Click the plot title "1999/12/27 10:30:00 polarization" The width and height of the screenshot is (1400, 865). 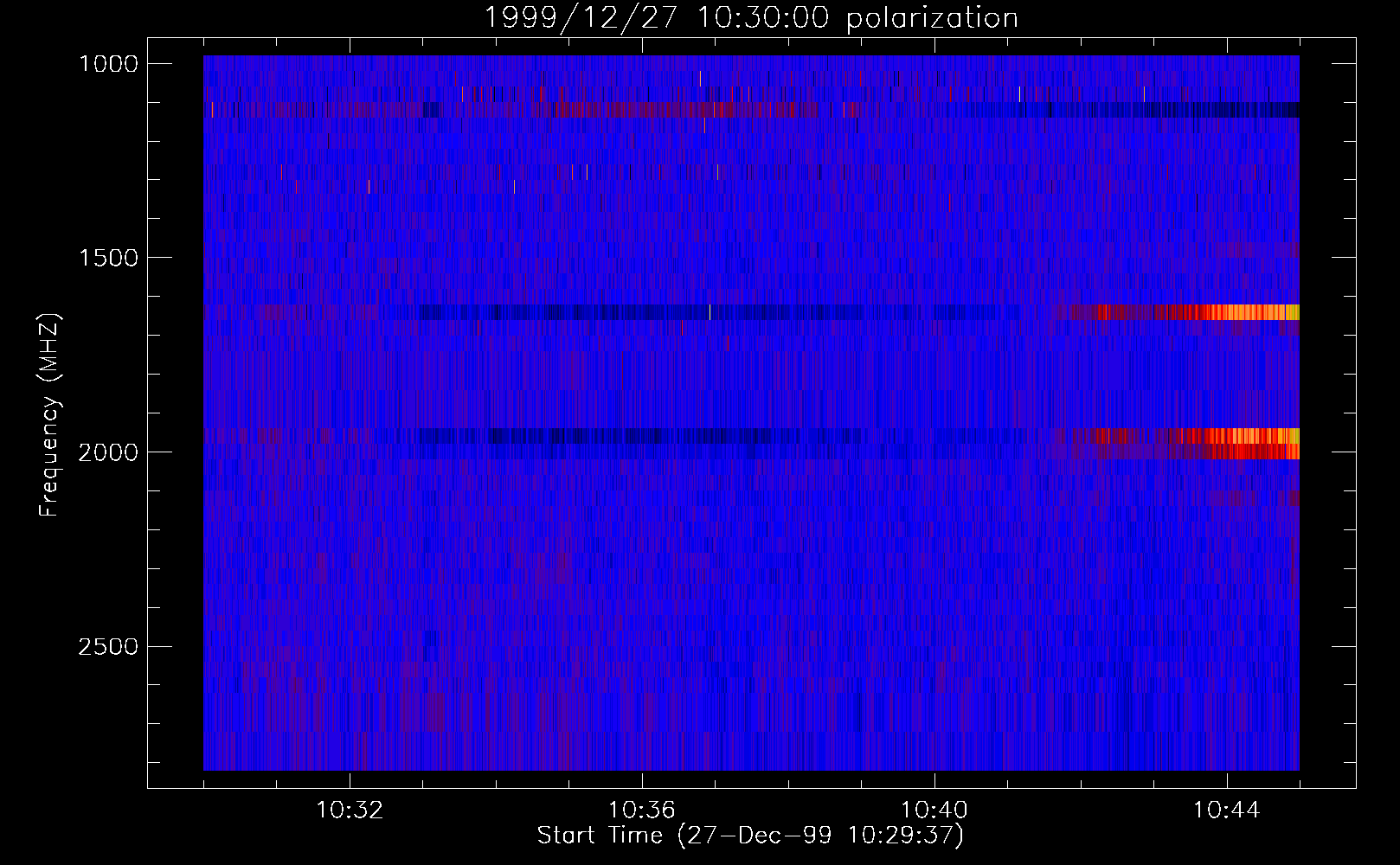point(750,17)
